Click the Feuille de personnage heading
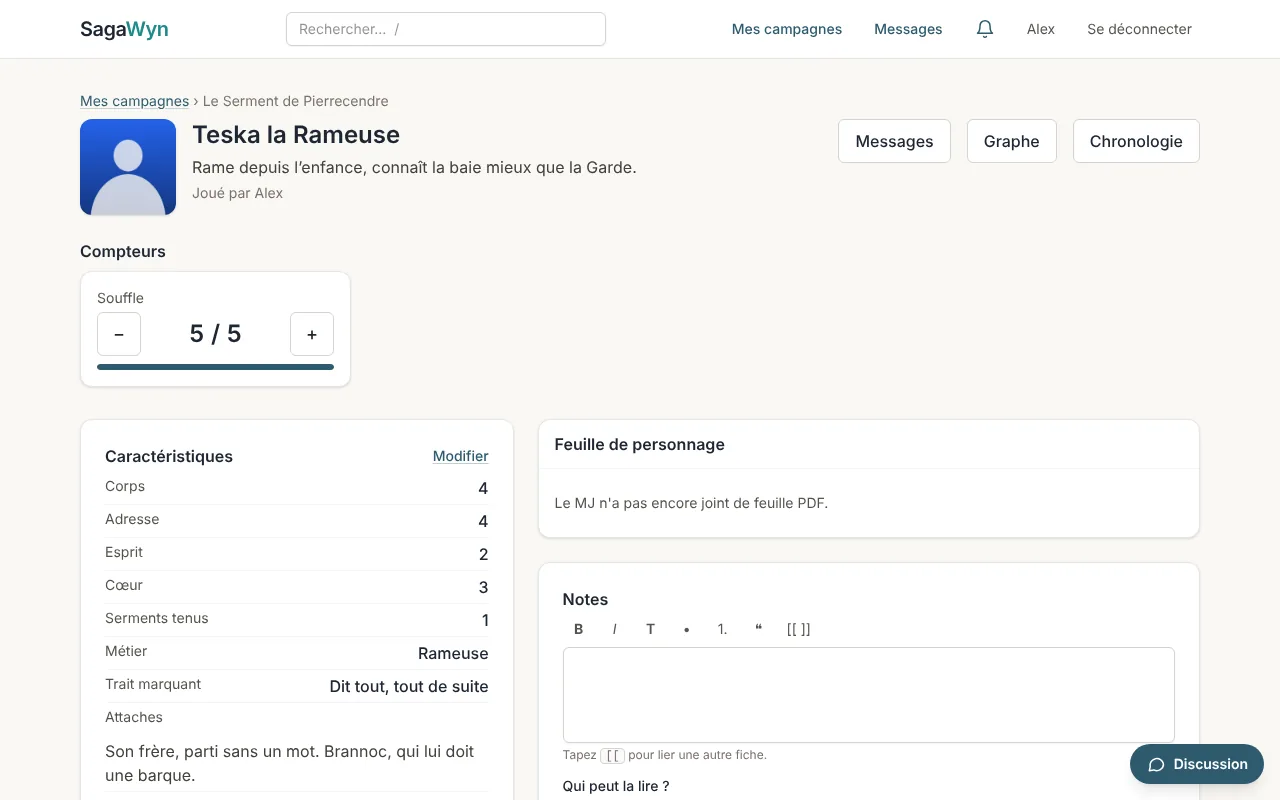This screenshot has width=1280, height=800. click(640, 444)
